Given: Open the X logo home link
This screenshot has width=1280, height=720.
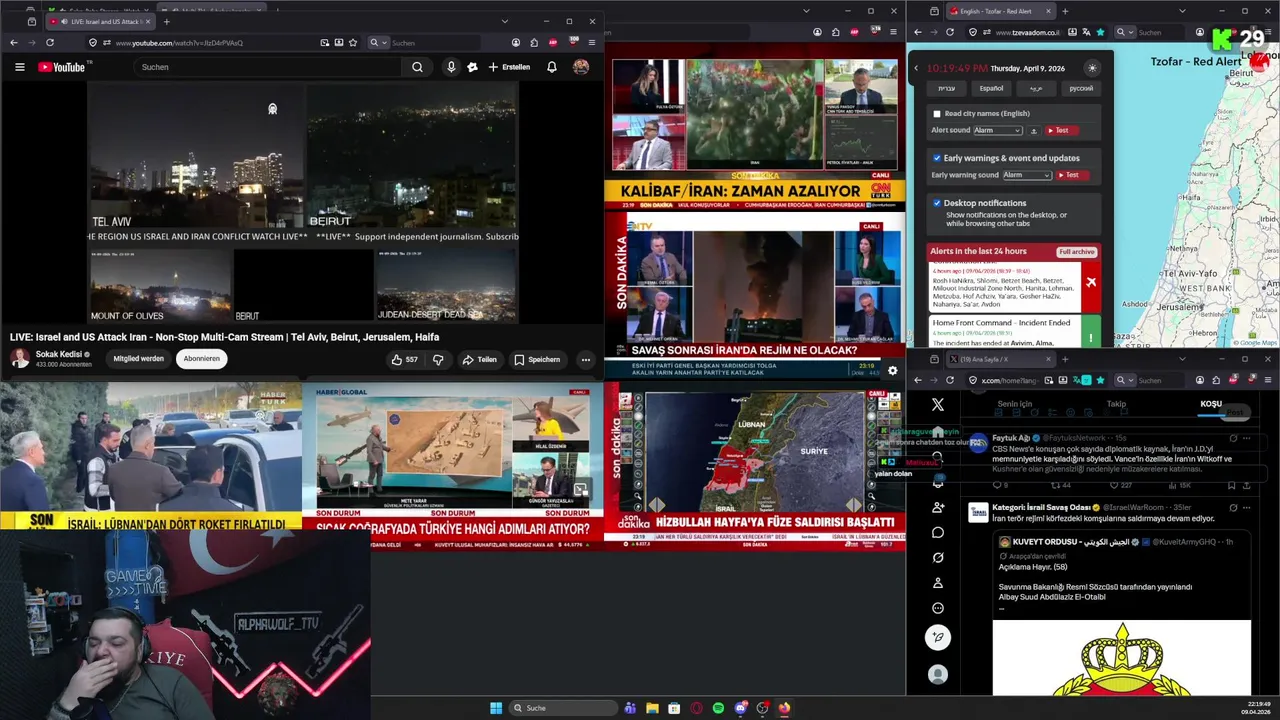Looking at the screenshot, I should [x=938, y=405].
